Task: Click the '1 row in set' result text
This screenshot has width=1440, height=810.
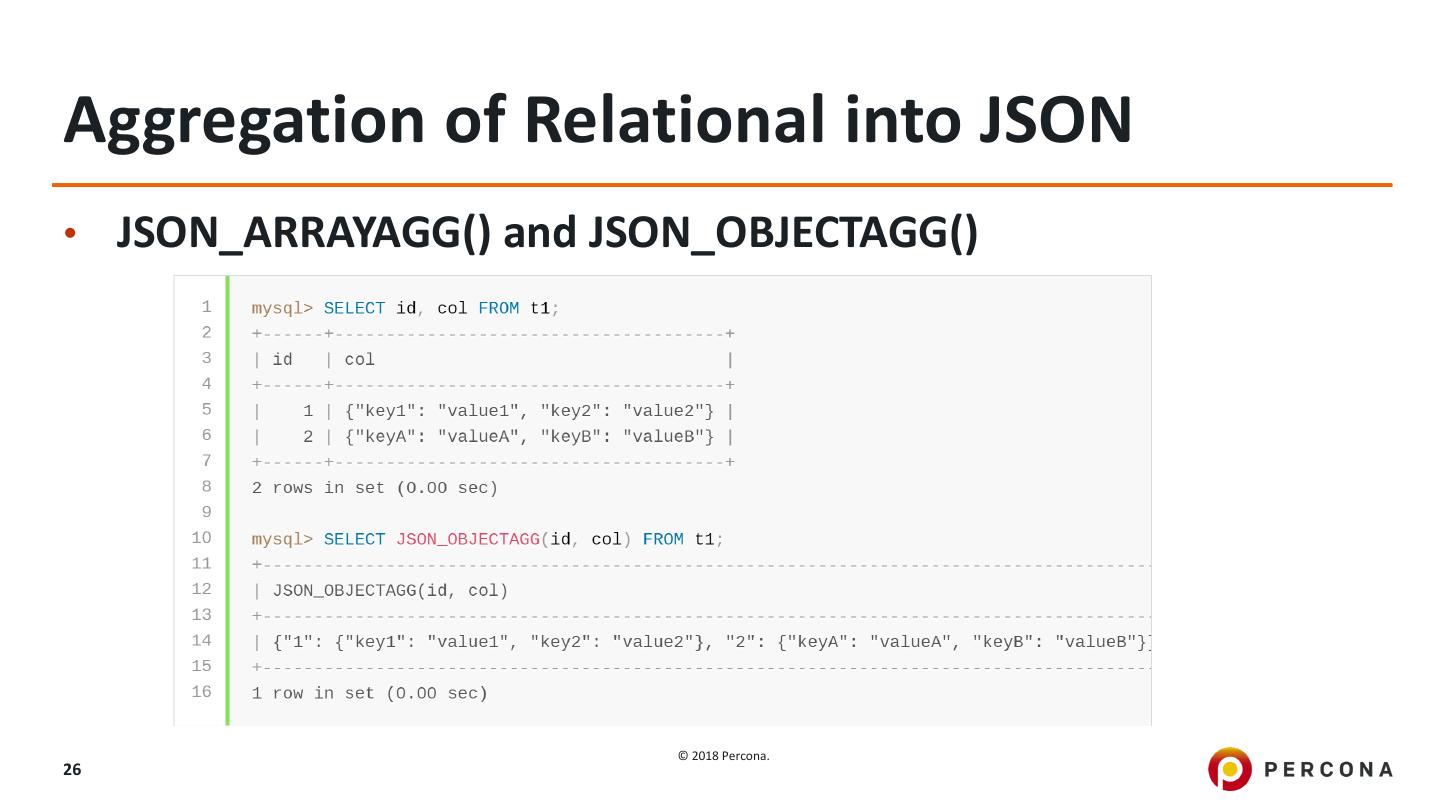Action: 369,694
